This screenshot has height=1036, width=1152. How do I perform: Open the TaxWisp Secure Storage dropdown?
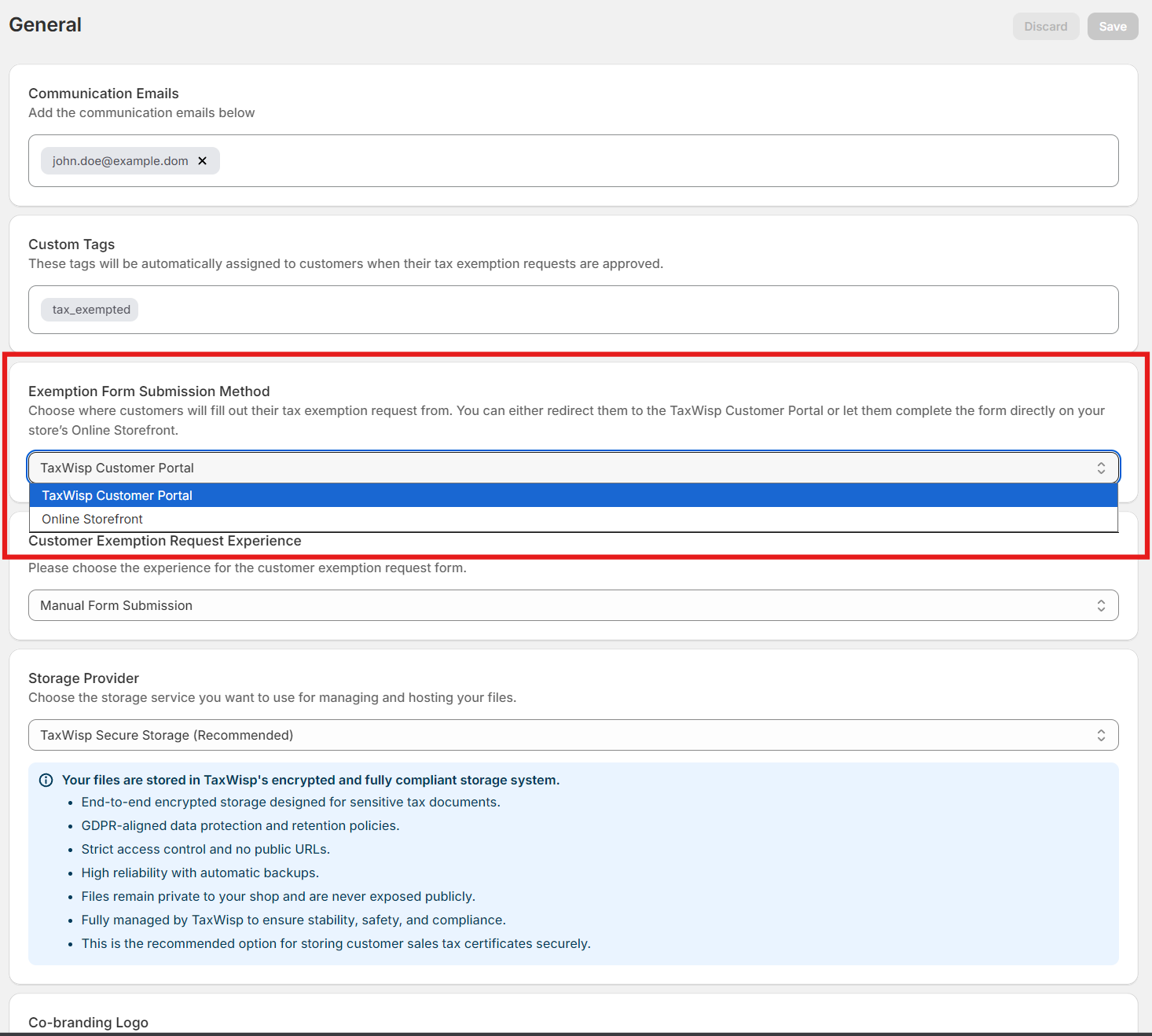coord(574,735)
